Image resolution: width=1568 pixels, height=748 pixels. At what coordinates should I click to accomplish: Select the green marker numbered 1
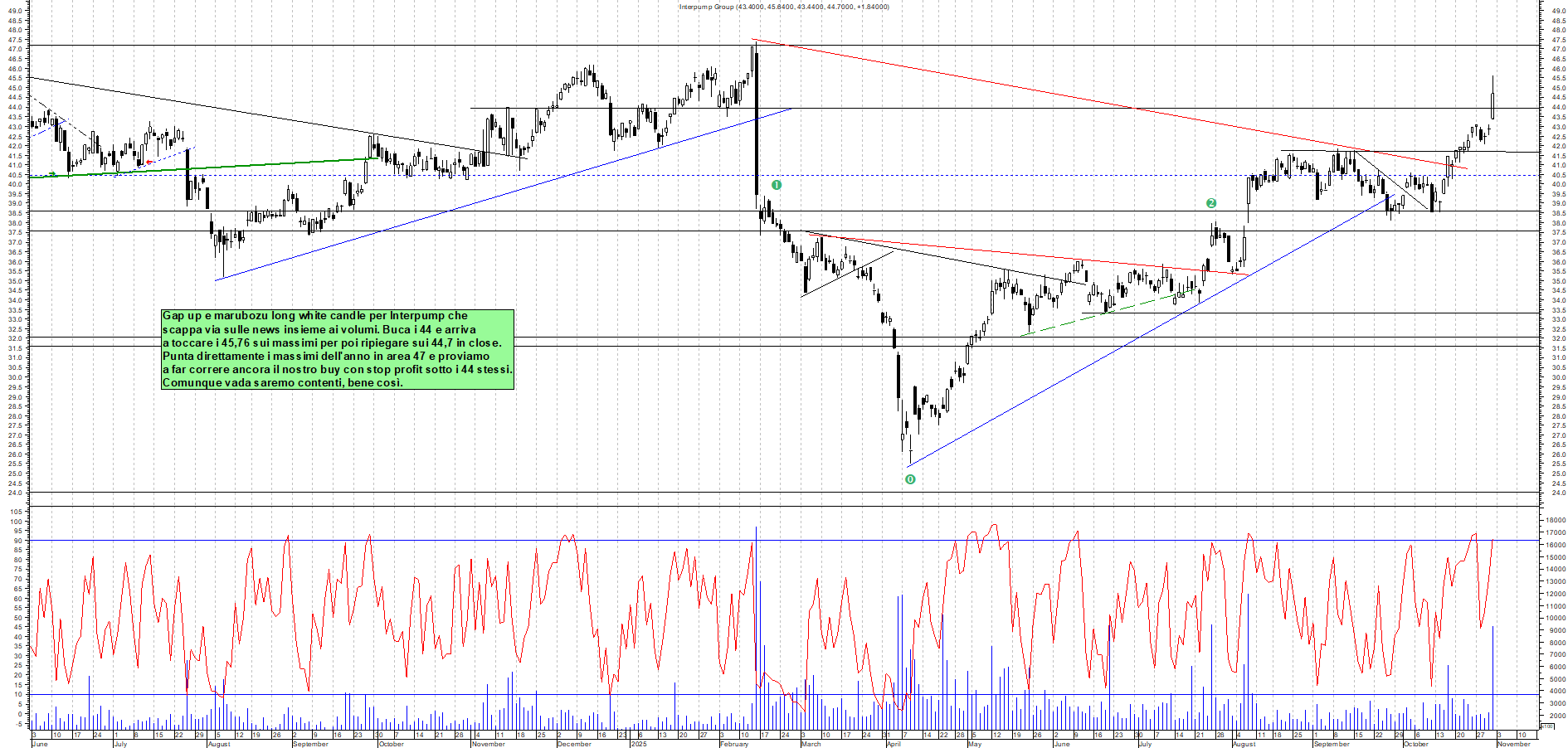(777, 186)
